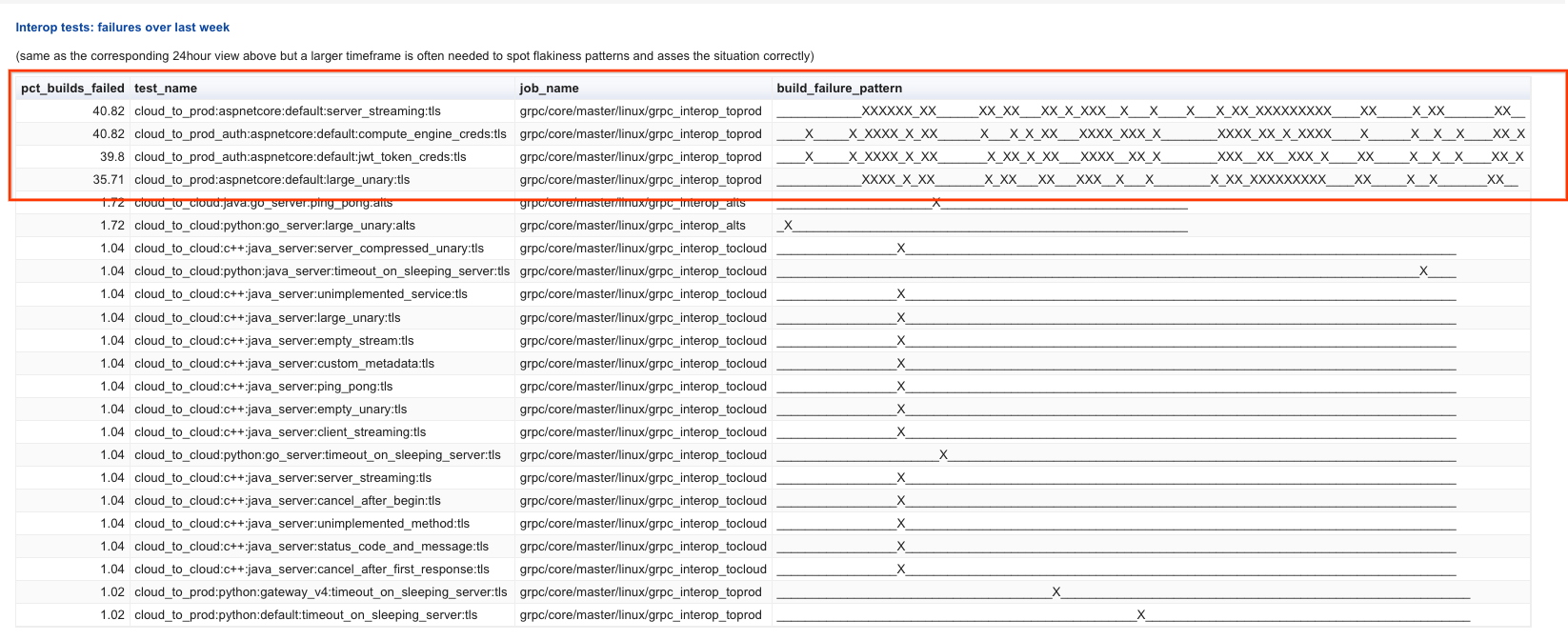Screen dimensions: 1568x640
Task: Click 1.72 percentage in python:go_server:large_unary:alts row
Action: (x=112, y=226)
